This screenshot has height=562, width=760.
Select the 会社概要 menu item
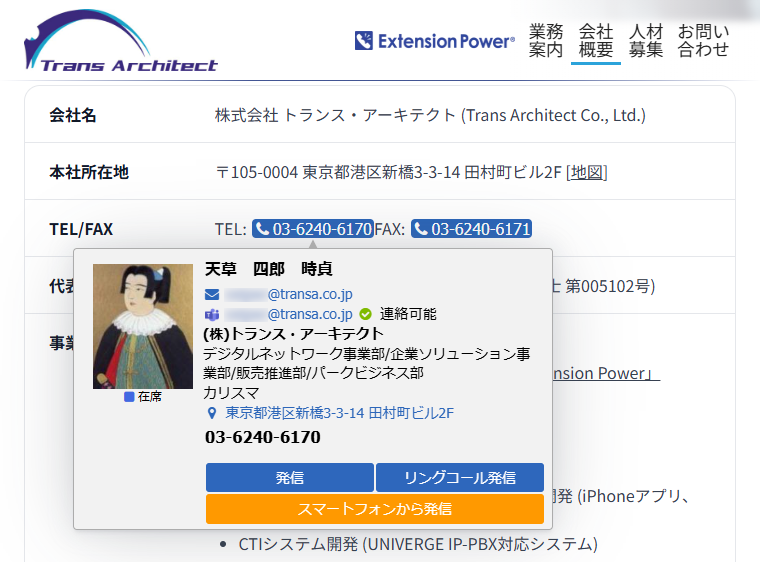596,41
